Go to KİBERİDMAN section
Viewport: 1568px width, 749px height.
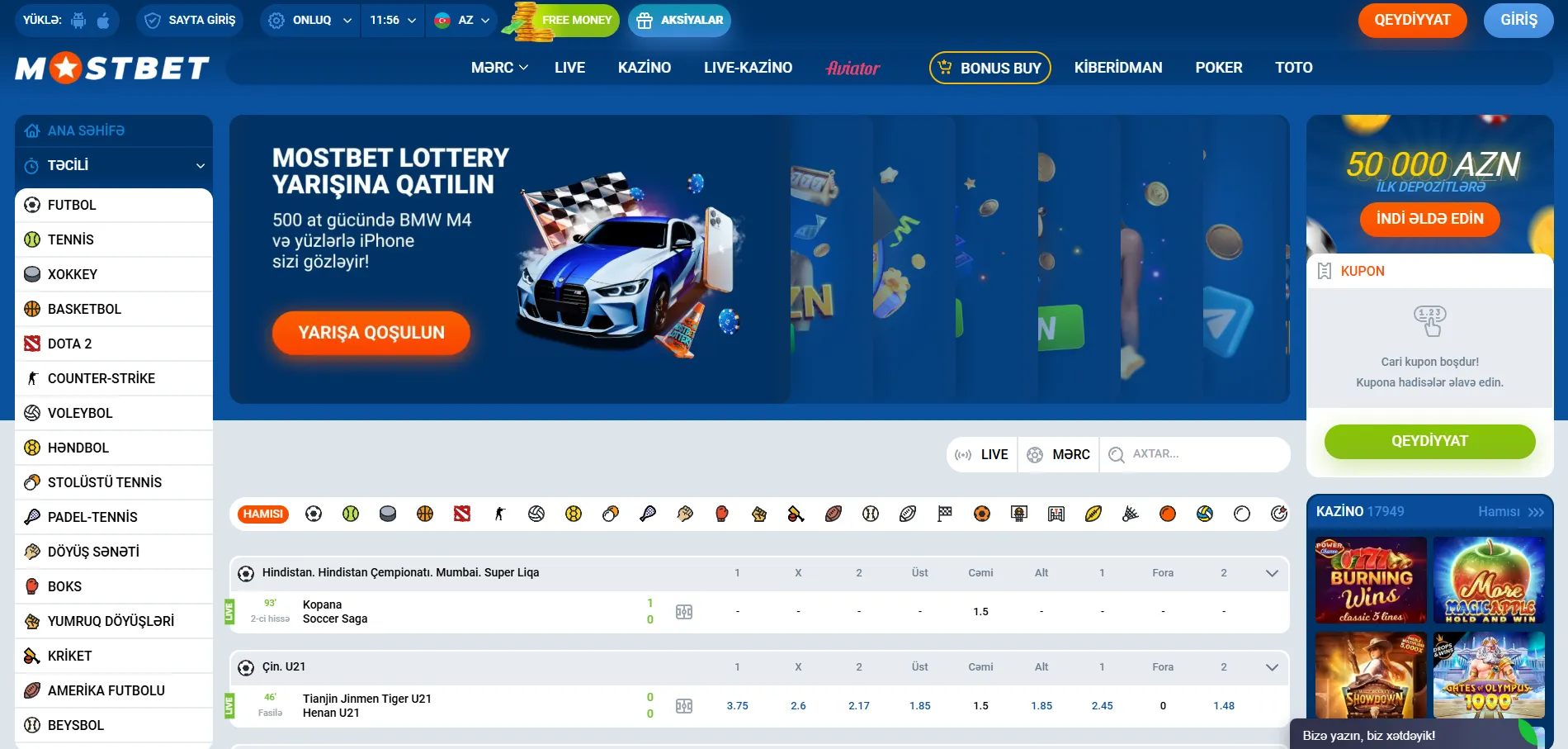[1118, 68]
